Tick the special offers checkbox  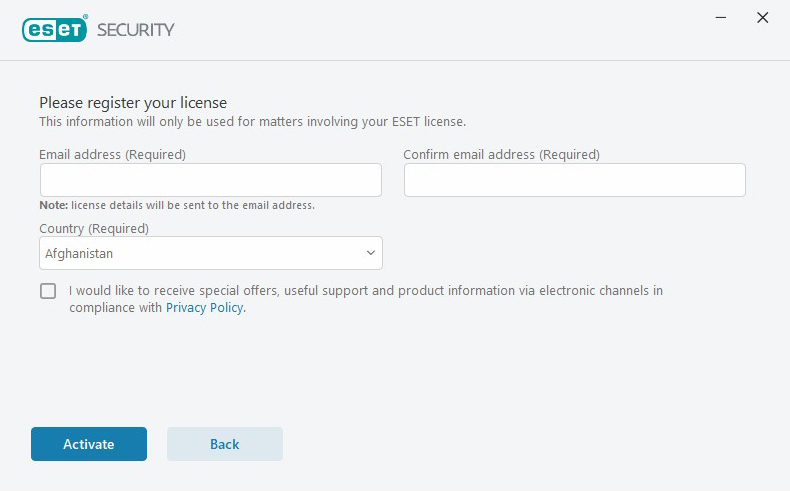pos(48,291)
